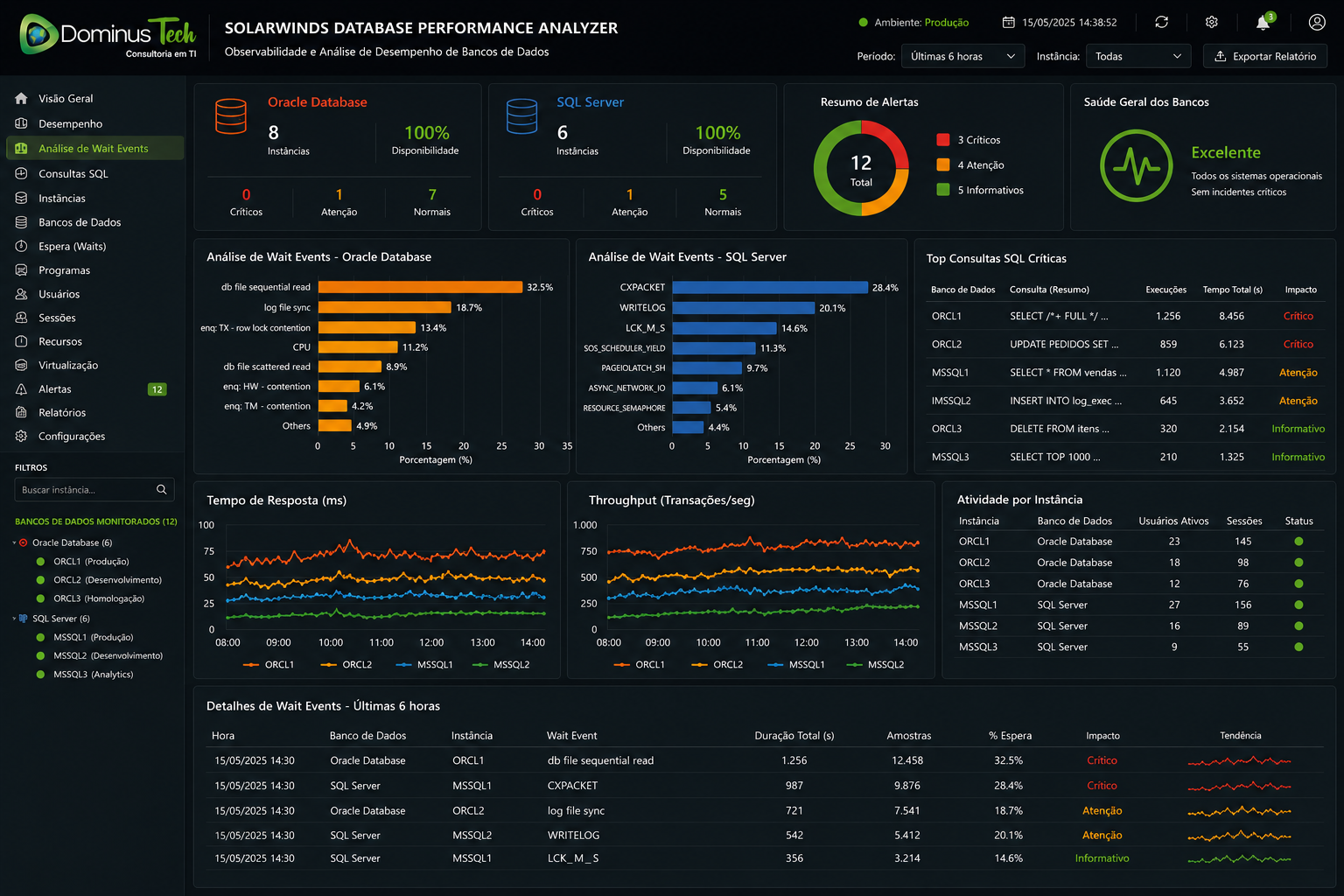The image size is (1344, 896).
Task: Click the Consultas SQL sidebar icon
Action: 21,173
